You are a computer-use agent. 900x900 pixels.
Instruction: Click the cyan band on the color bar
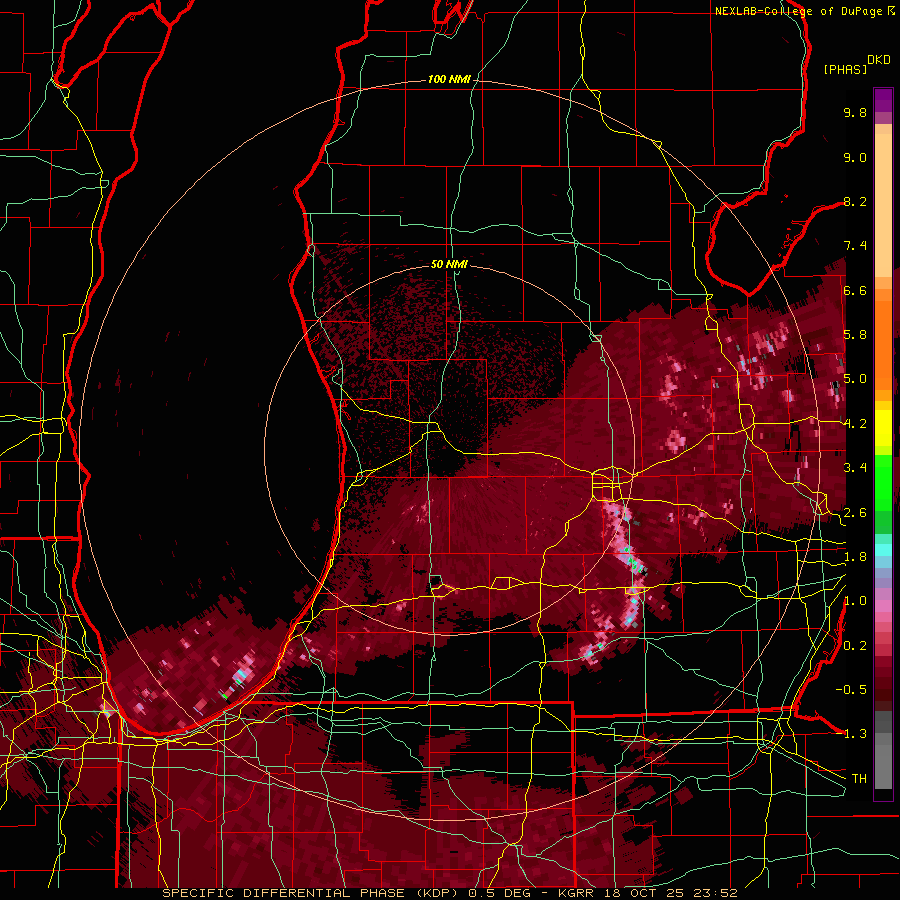[883, 549]
